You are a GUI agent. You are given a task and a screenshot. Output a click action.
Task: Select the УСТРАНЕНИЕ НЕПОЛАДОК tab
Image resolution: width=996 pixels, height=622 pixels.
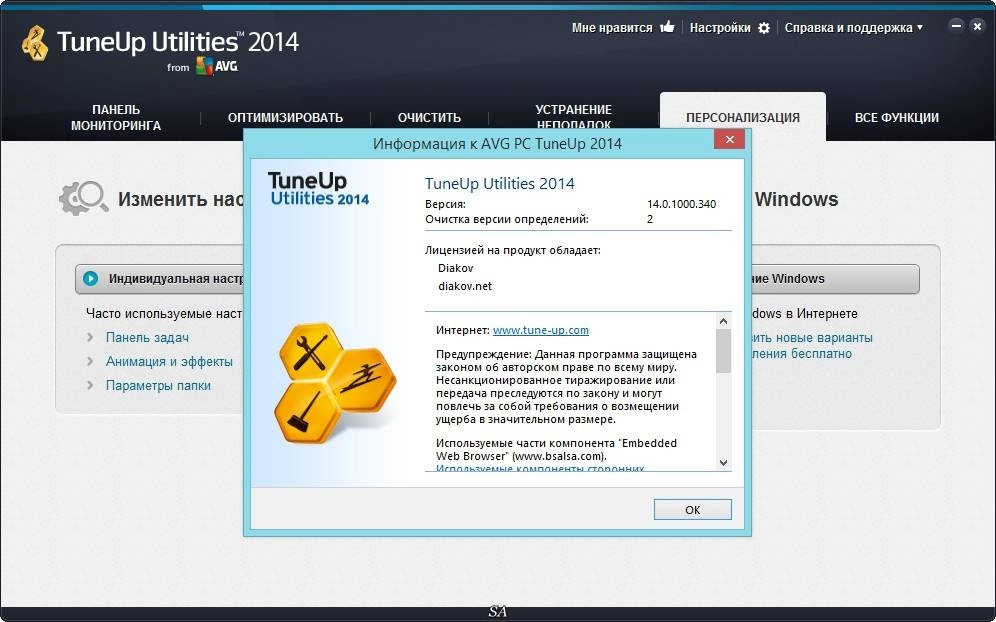[x=574, y=115]
